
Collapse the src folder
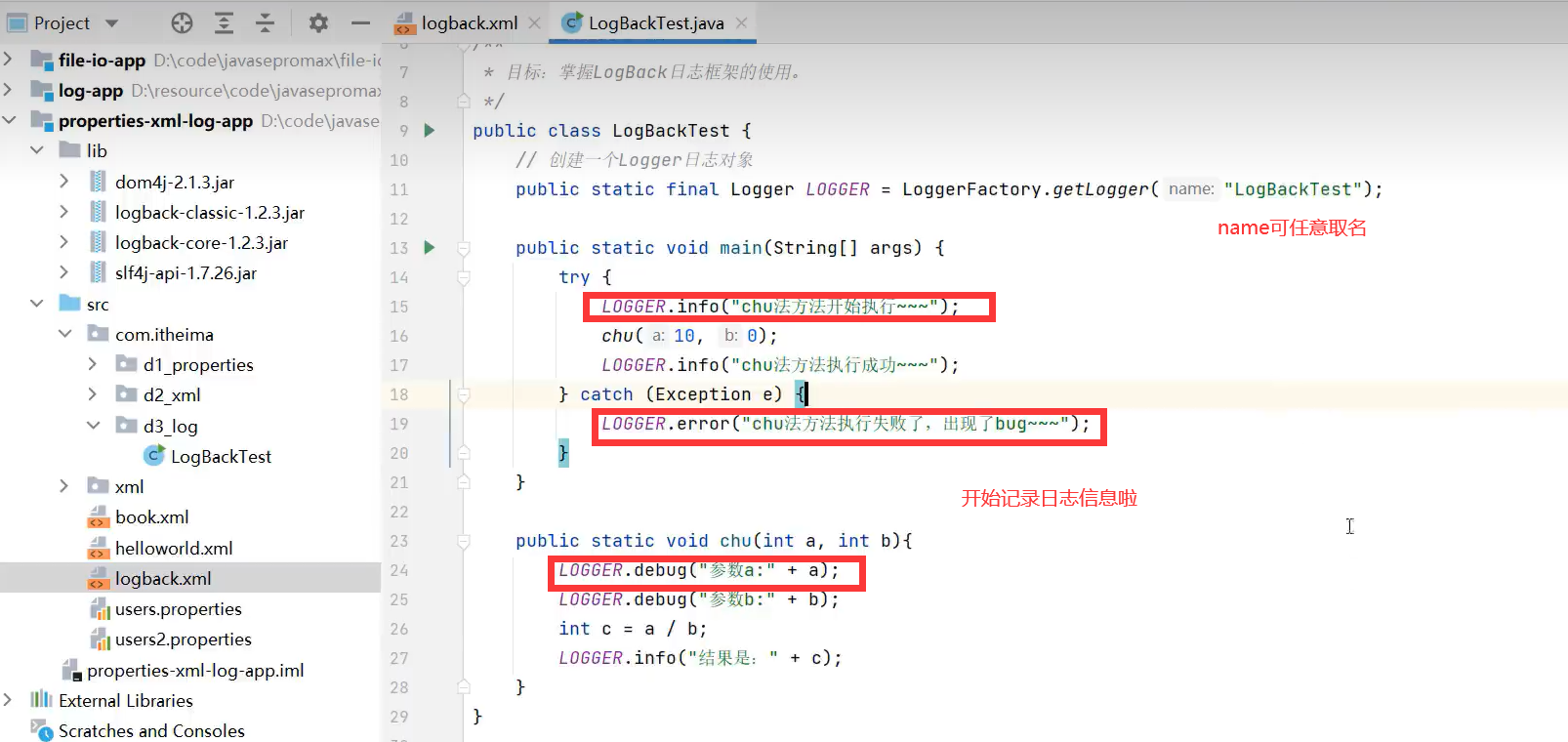click(x=36, y=304)
